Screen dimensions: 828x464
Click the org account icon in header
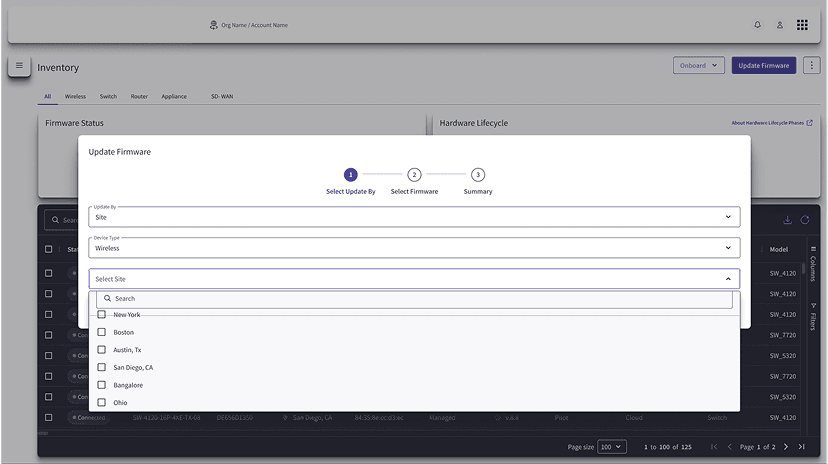click(x=213, y=25)
